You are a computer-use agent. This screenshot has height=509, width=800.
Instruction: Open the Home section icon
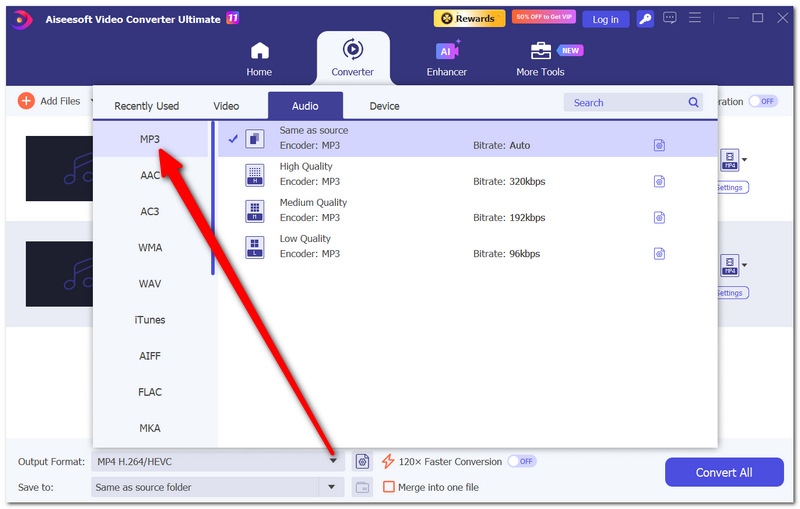click(x=259, y=50)
